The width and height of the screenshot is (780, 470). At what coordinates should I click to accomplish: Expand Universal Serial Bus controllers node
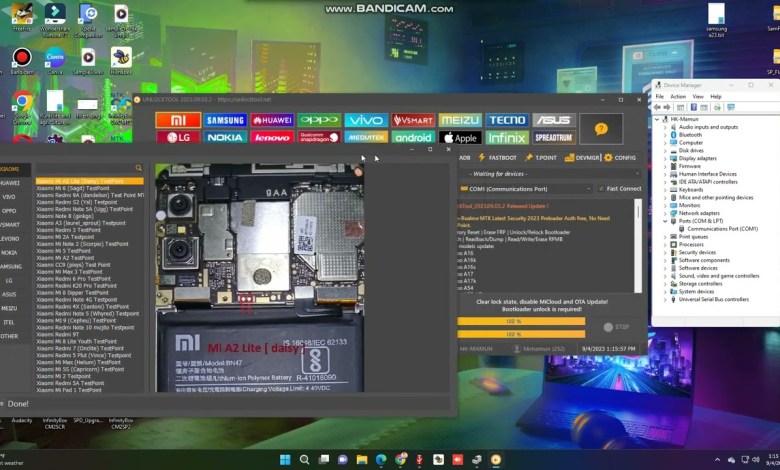(665, 299)
